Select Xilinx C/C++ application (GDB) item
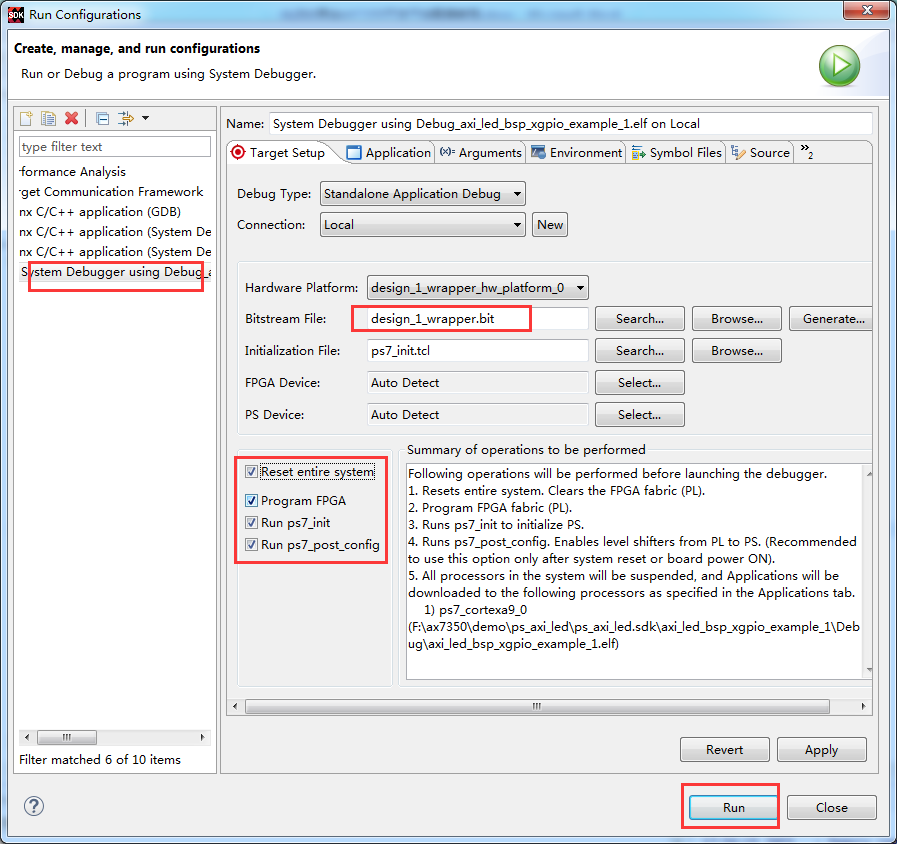Viewport: 897px width, 844px height. [100, 212]
